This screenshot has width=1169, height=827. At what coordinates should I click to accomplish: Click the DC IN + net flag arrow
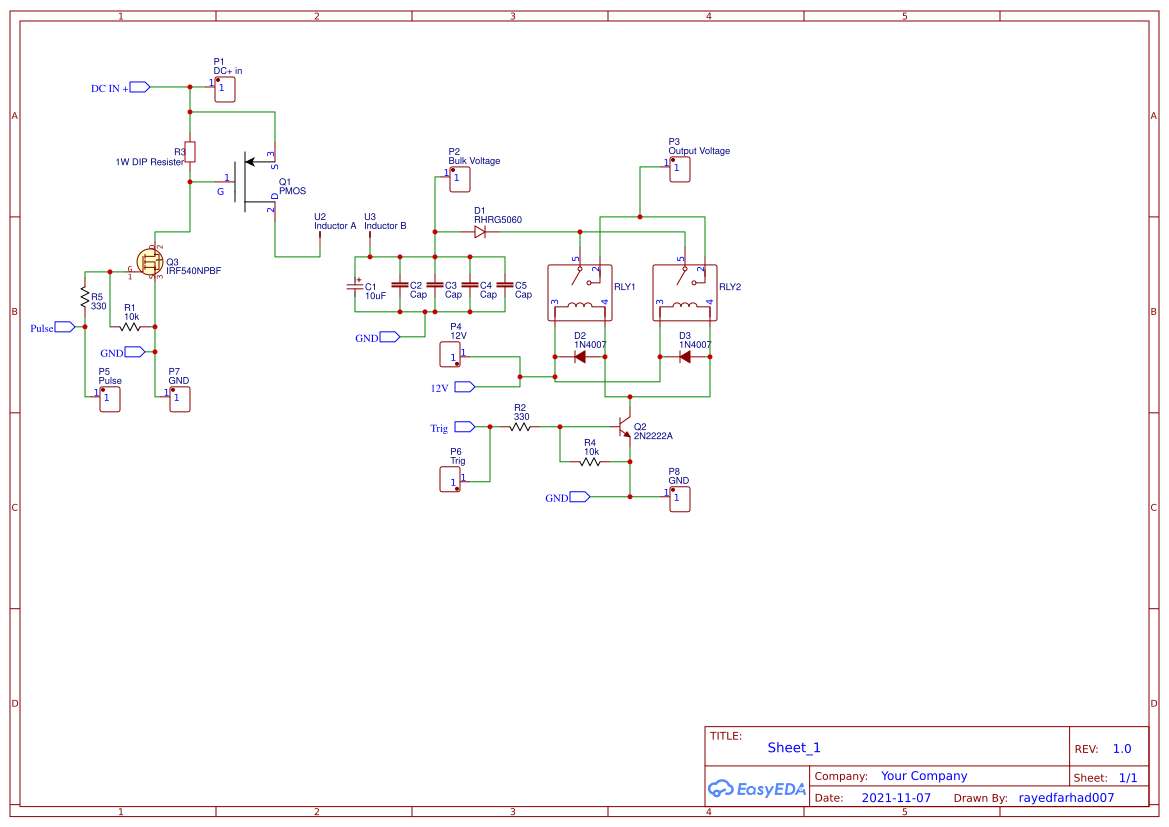[138, 88]
